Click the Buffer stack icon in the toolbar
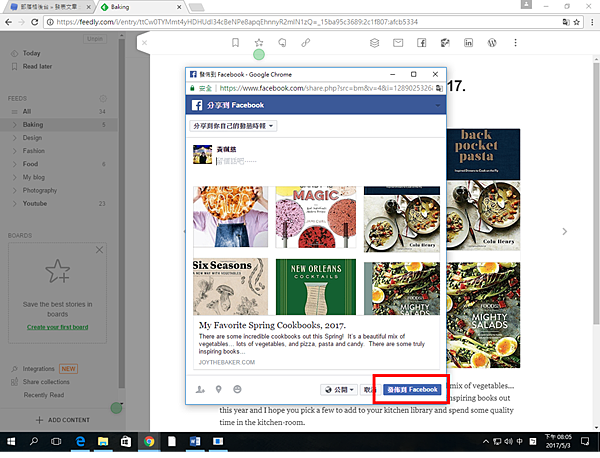The width and height of the screenshot is (600, 458). (x=375, y=42)
